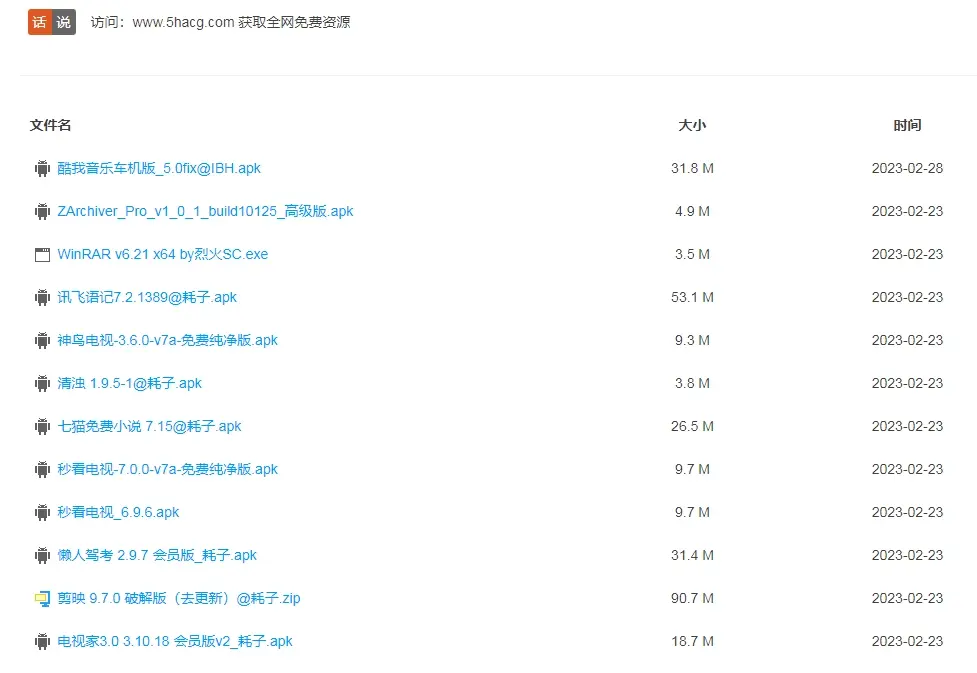Click the Android icon beside 酷我音乐车机版 apk
This screenshot has width=977, height=673.
tap(41, 168)
